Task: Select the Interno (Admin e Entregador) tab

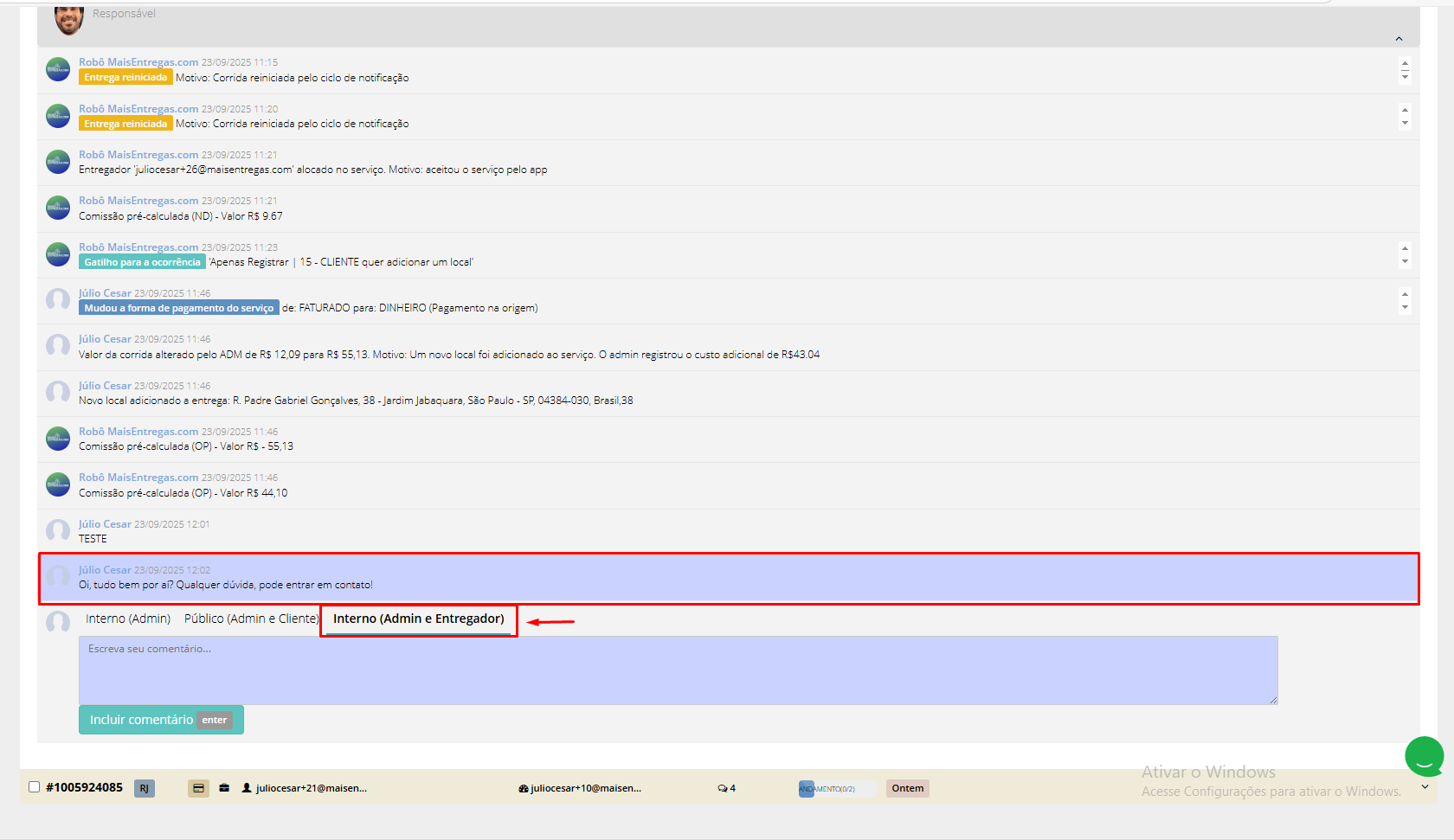Action: 418,619
